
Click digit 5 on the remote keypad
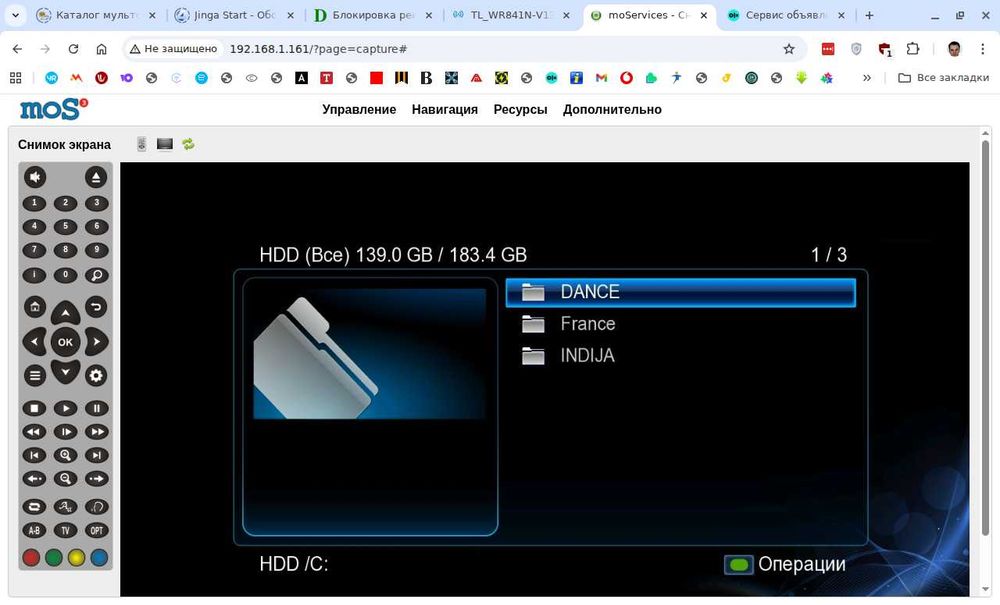pos(65,226)
